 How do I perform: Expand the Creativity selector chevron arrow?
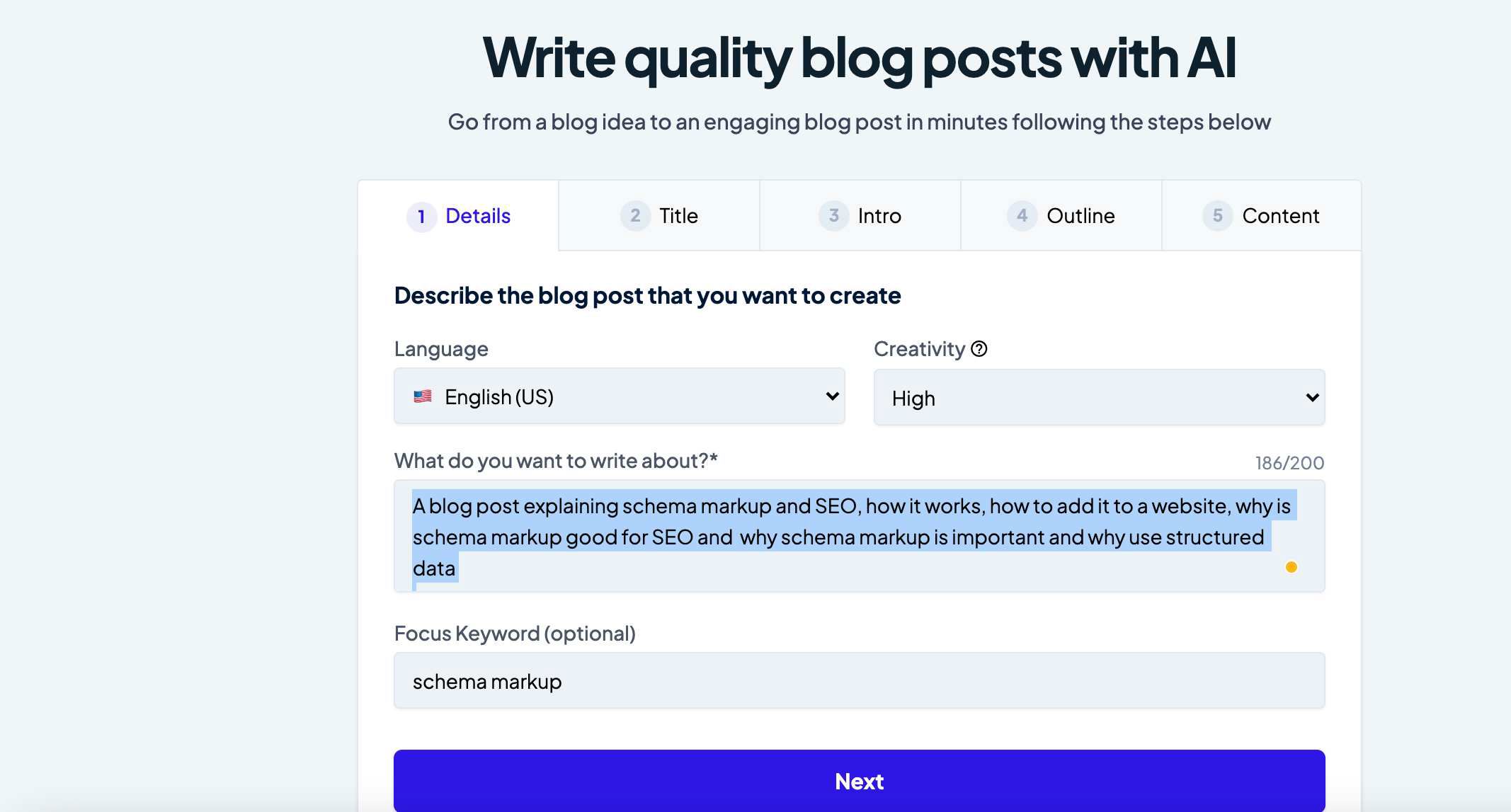coord(1312,398)
